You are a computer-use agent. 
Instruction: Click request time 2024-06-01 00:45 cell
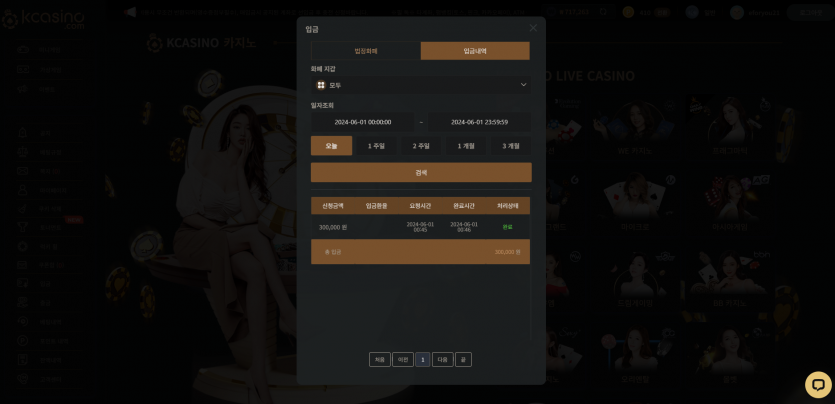click(x=420, y=227)
